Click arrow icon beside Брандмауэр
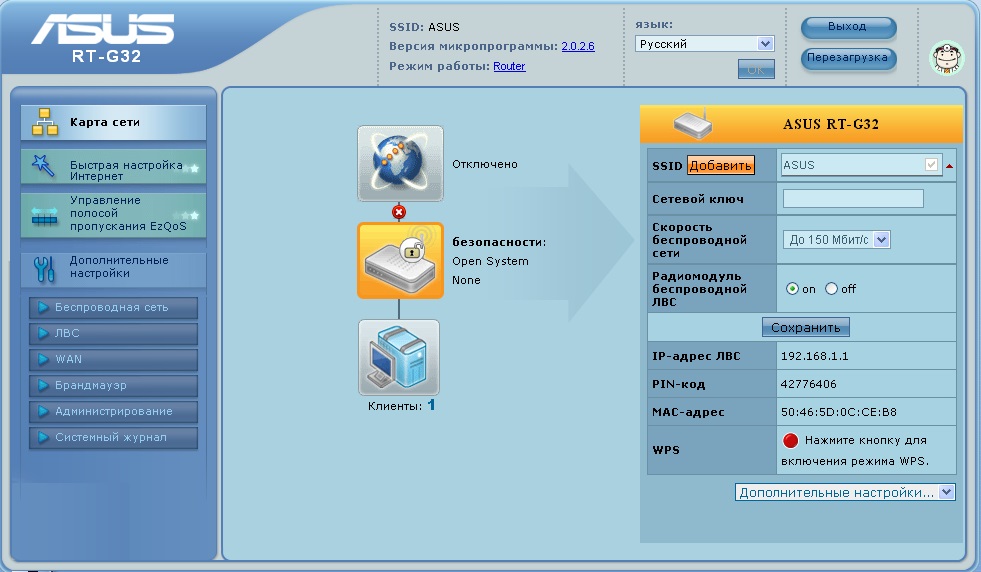Viewport: 981px width, 572px height. pos(43,386)
